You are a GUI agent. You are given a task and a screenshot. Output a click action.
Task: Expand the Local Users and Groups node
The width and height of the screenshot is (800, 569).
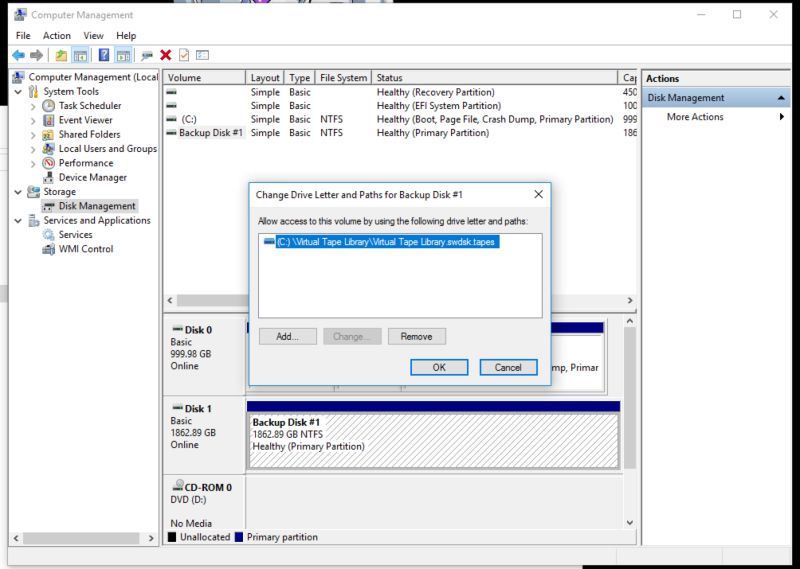tap(33, 149)
